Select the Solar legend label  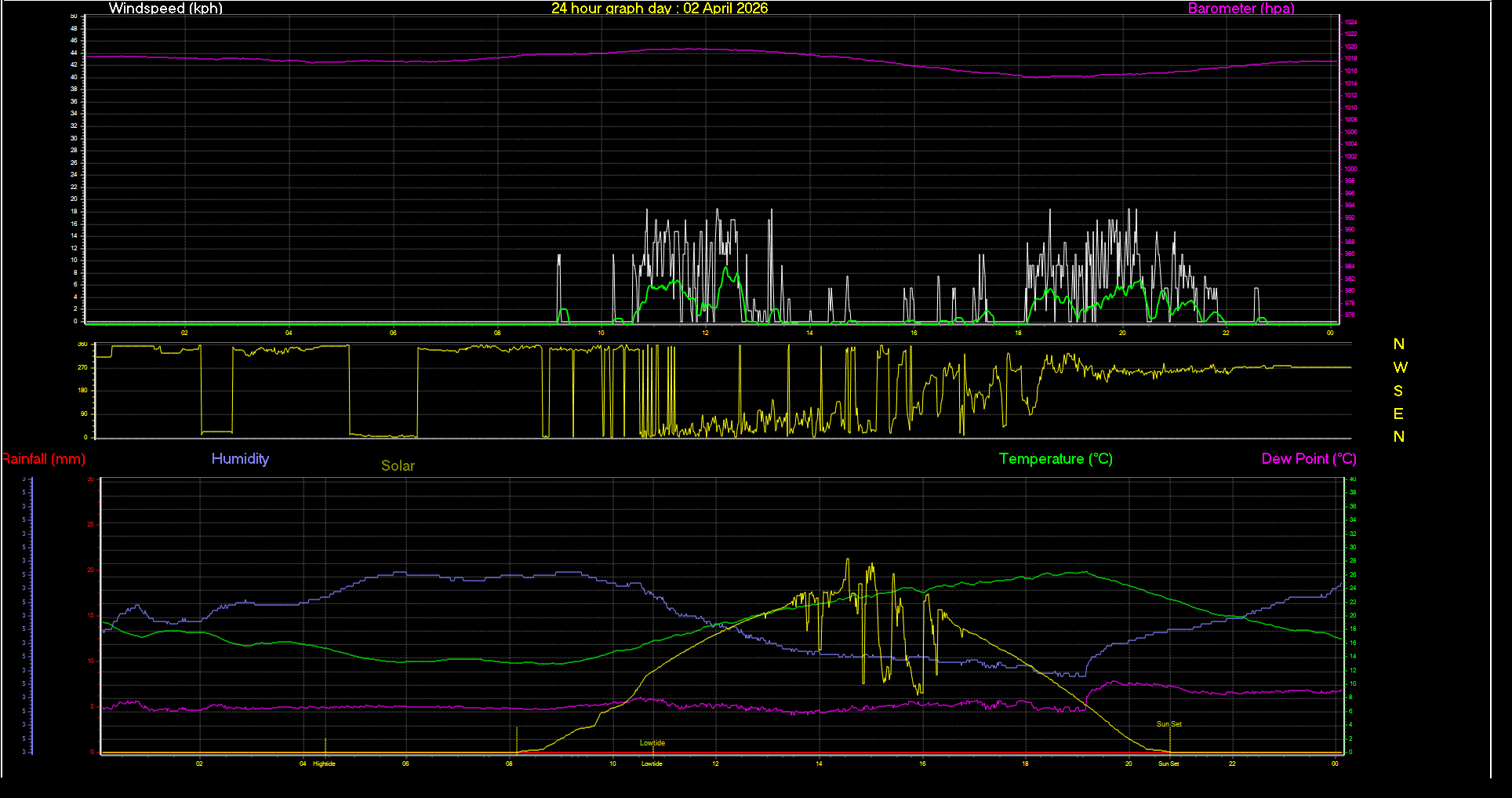click(398, 465)
